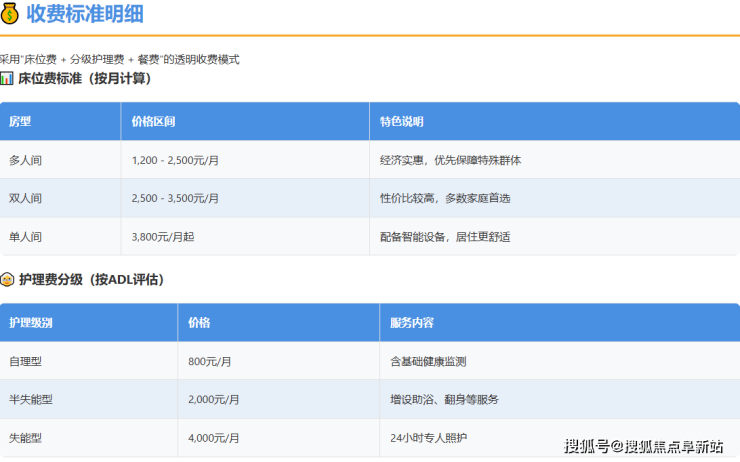This screenshot has width=740, height=462.
Task: Select the 自理型 care level cell
Action: (25, 361)
